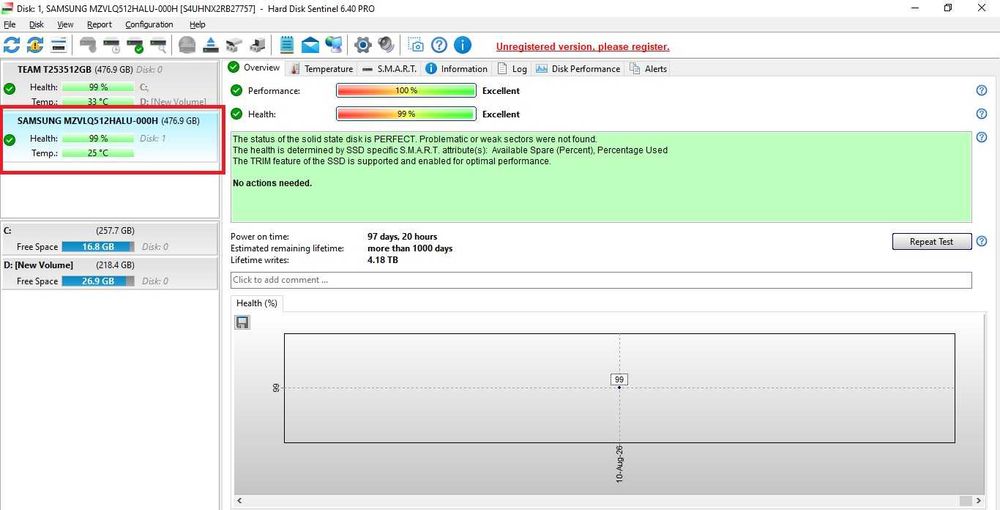Click the blue Refresh arrows toolbar icon

[x=11, y=45]
